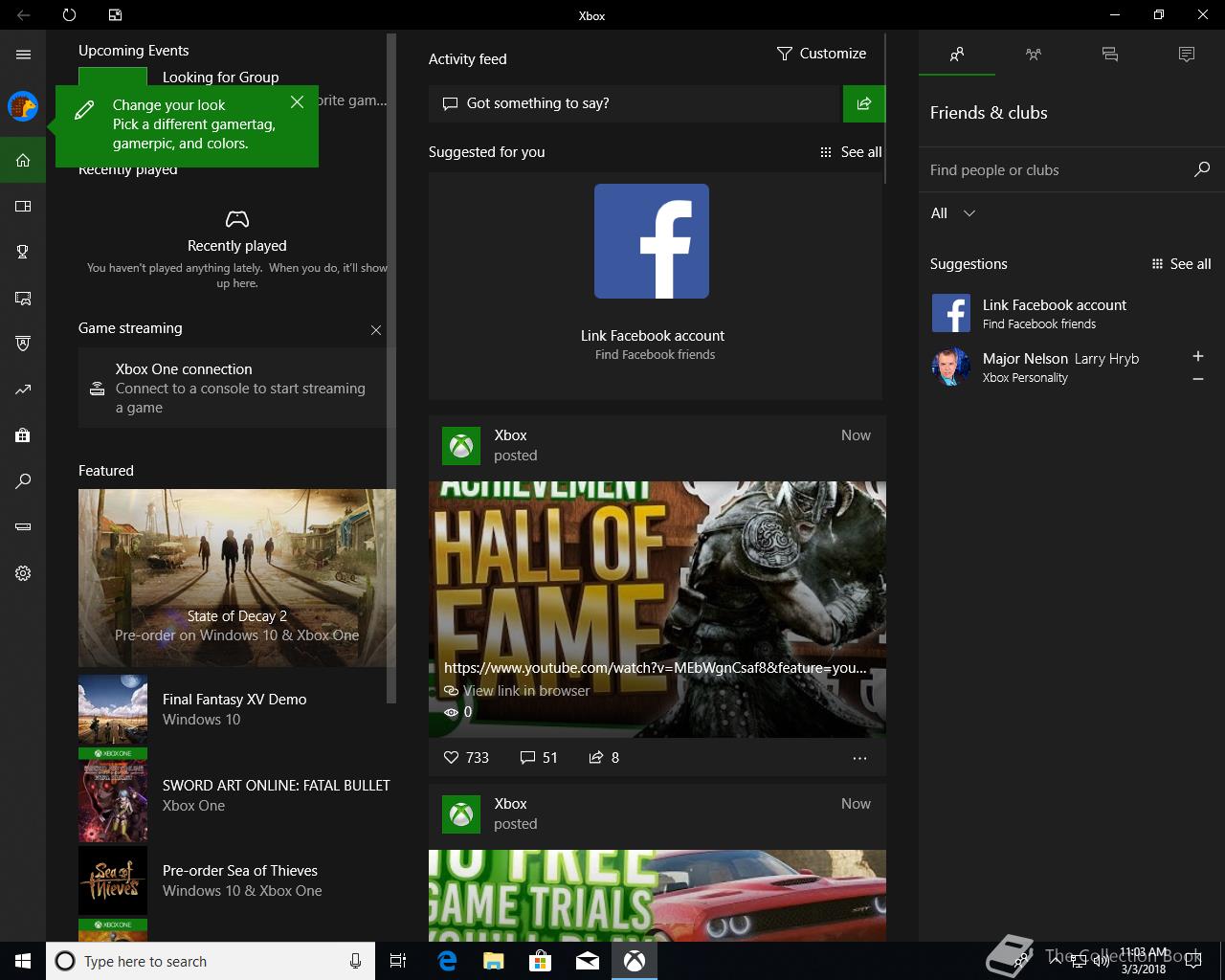Open Achievements trophy icon
This screenshot has width=1225, height=980.
[x=23, y=252]
